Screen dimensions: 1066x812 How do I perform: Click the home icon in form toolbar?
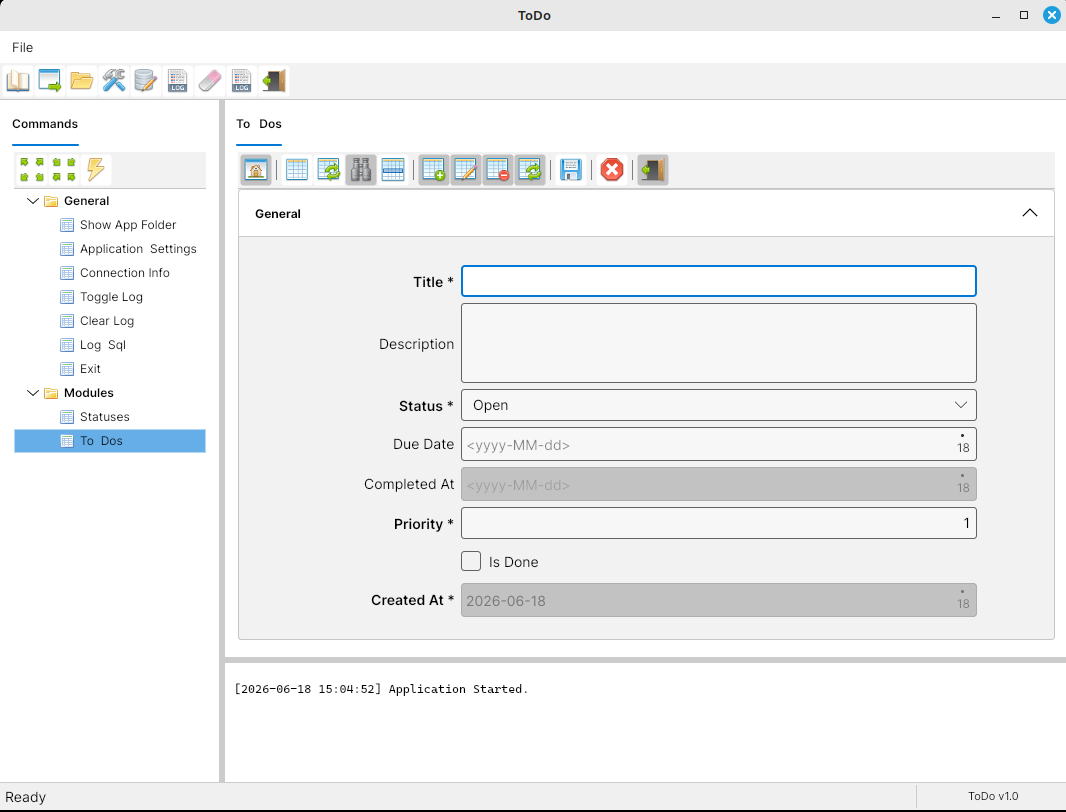pos(256,169)
